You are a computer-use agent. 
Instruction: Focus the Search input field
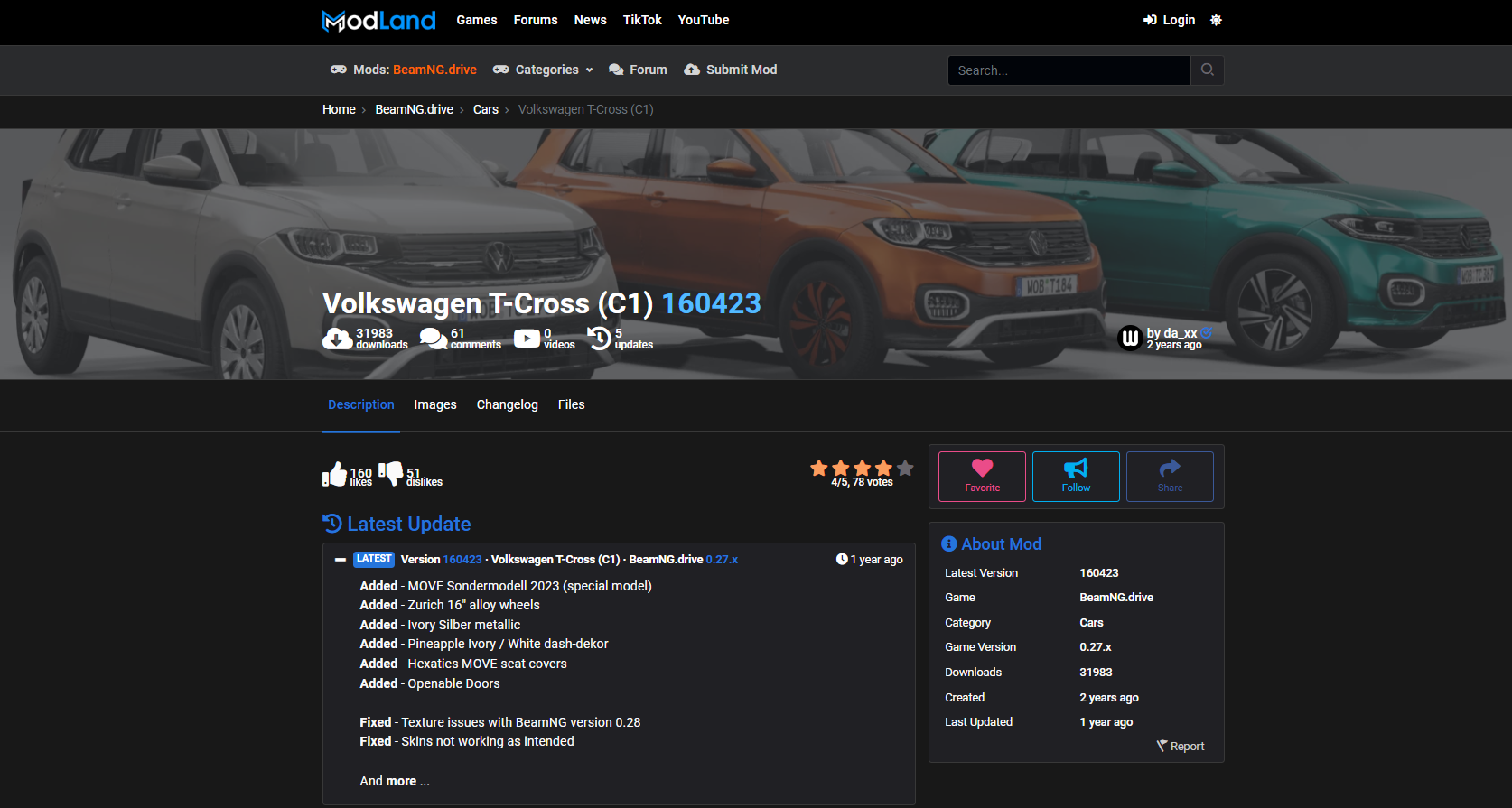click(x=1069, y=70)
